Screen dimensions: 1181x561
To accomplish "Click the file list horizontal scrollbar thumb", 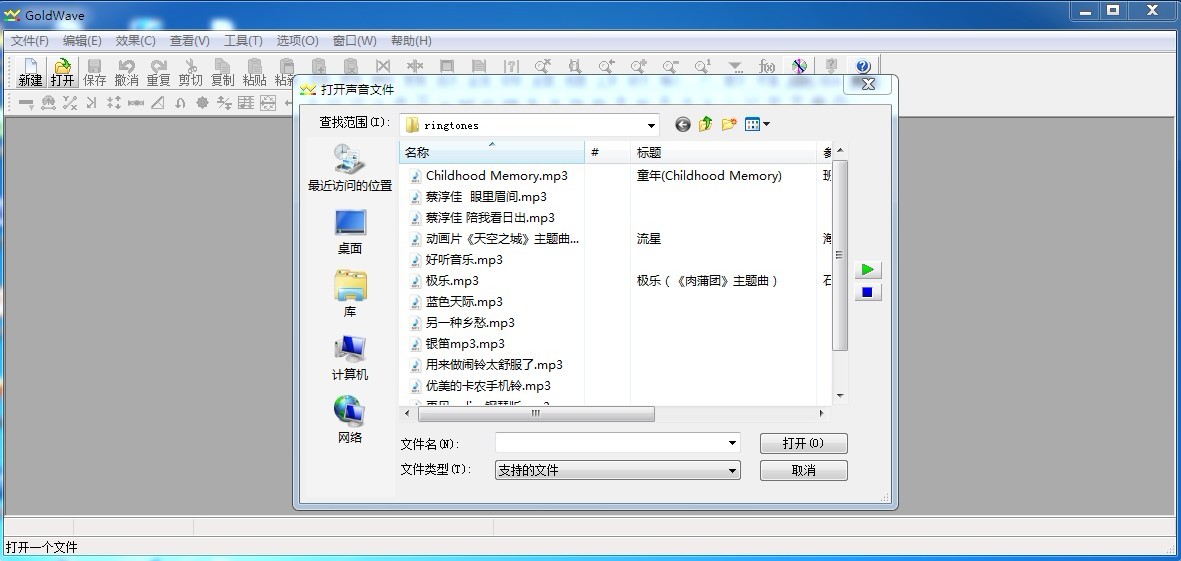I will 536,413.
